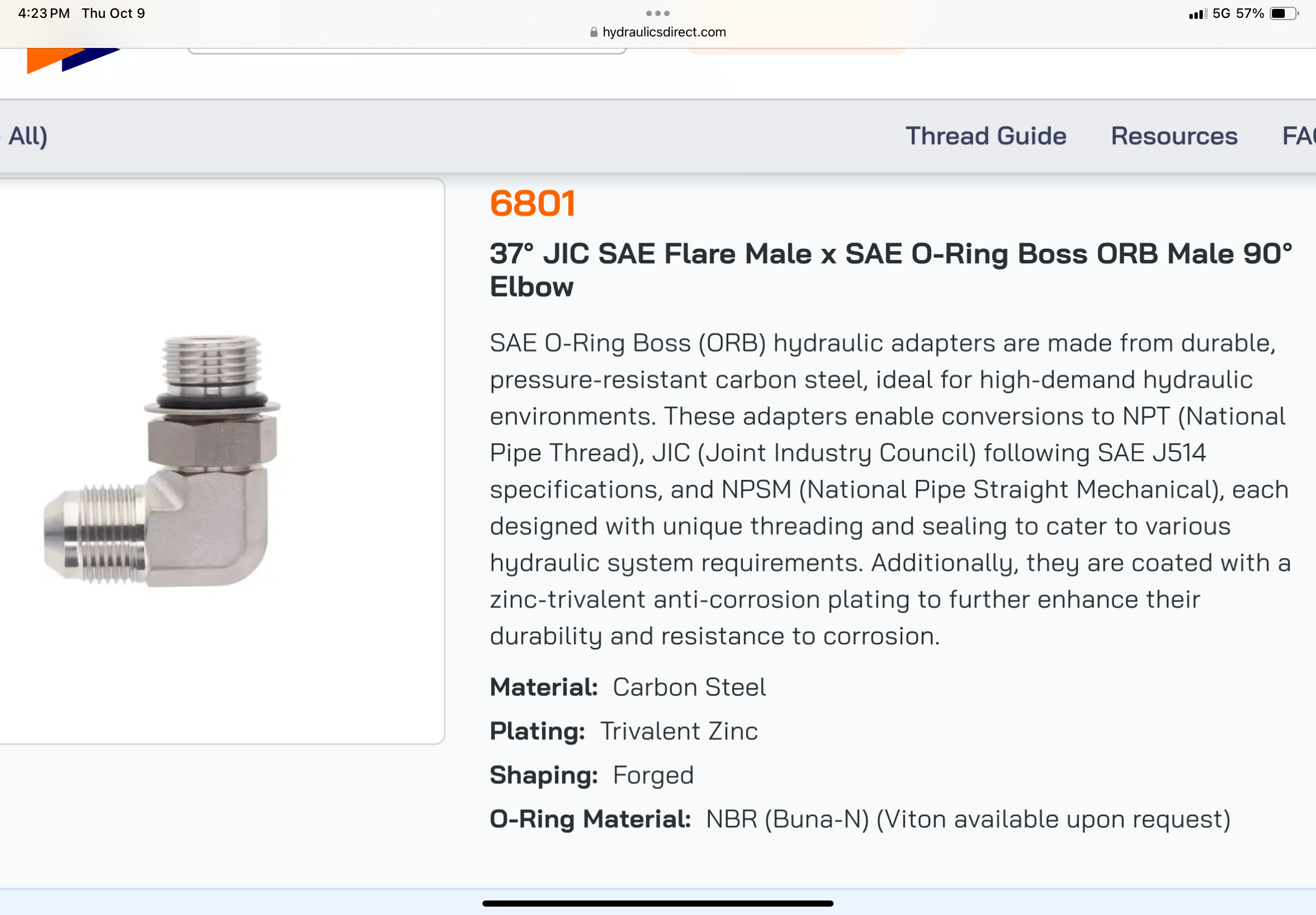The width and height of the screenshot is (1316, 915).
Task: Tap the three-dot multitasking icon
Action: tap(657, 13)
